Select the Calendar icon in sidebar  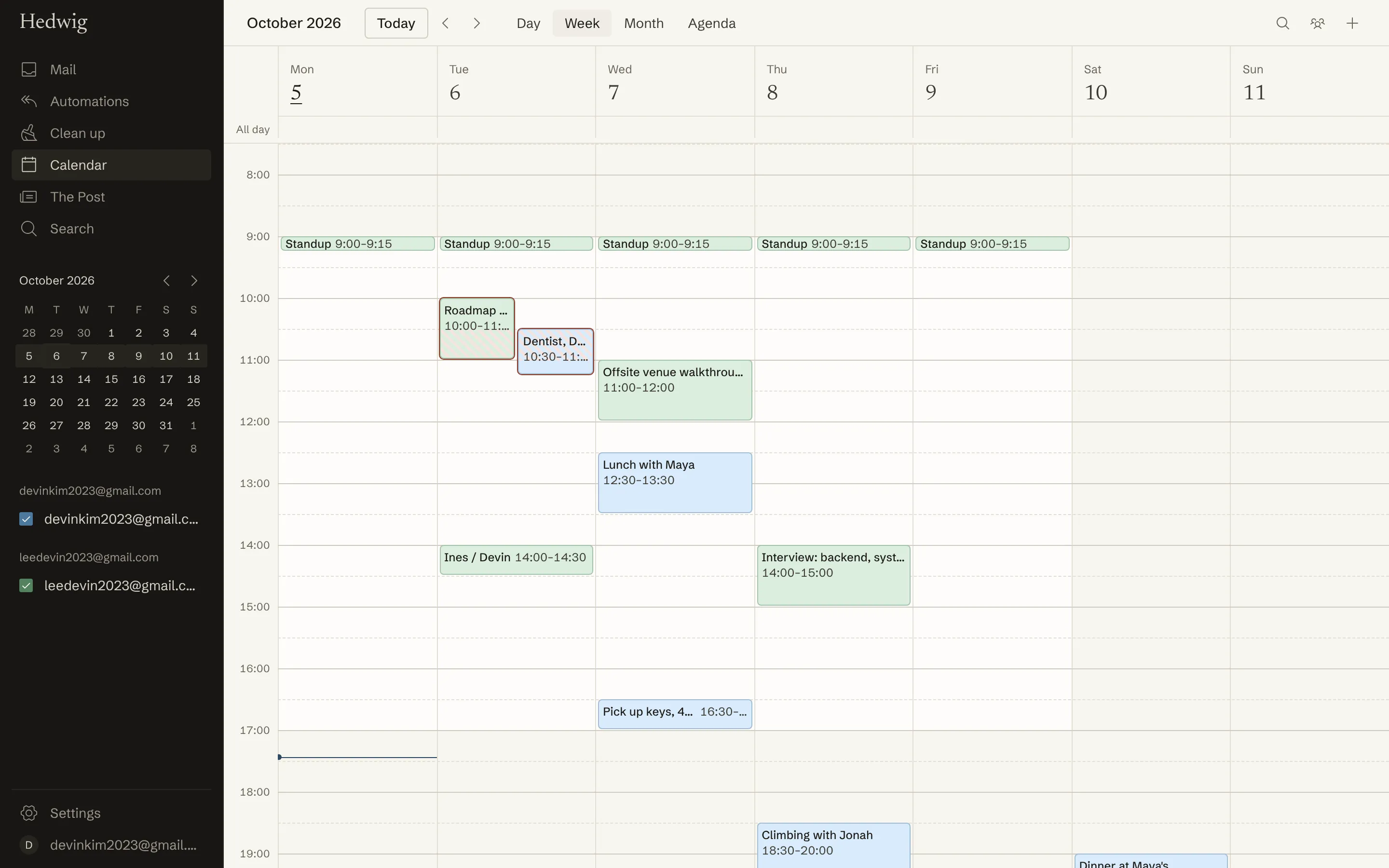(29, 165)
